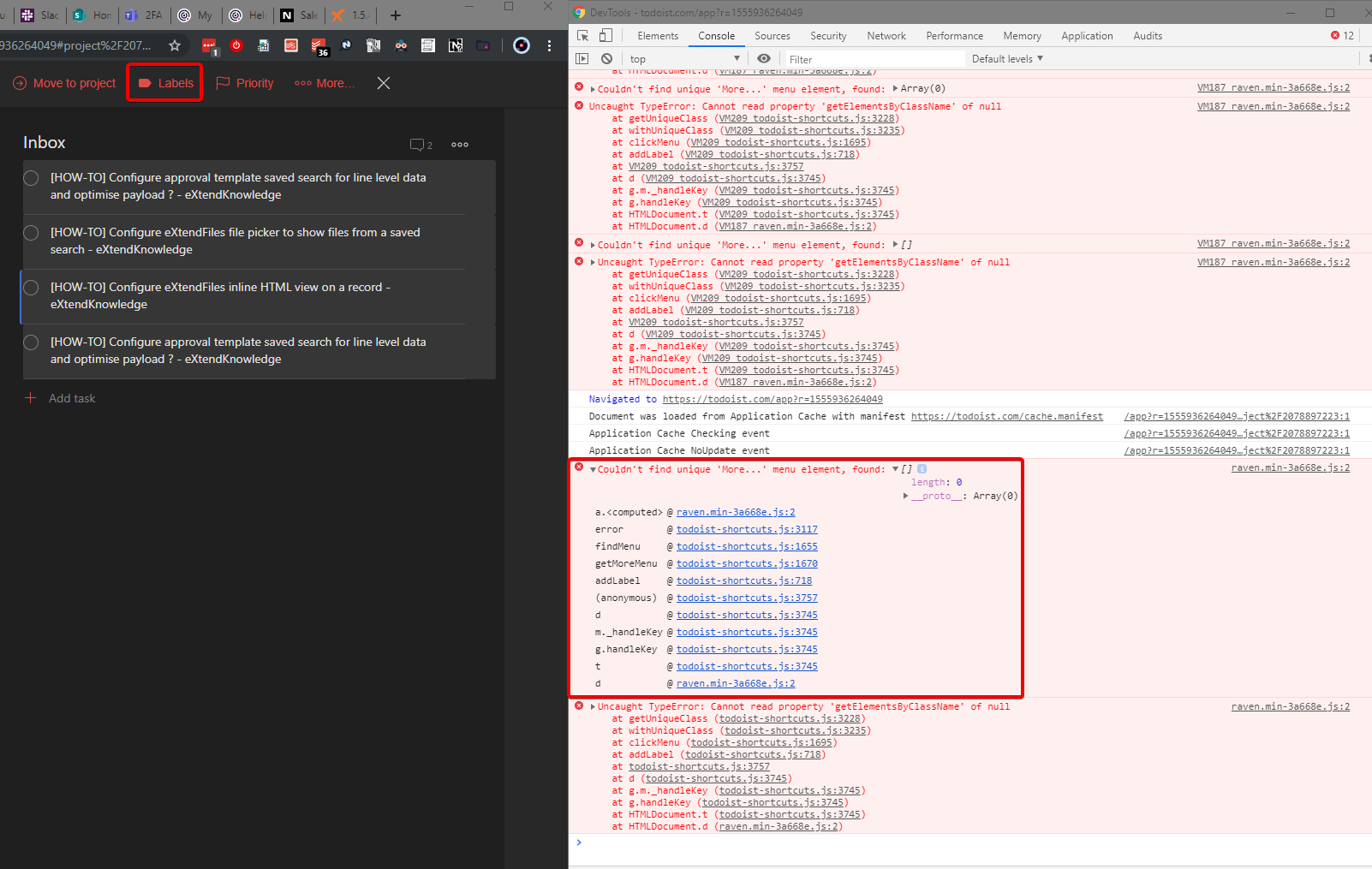Image resolution: width=1372 pixels, height=869 pixels.
Task: Select the Labels option highlighted in red
Action: tap(164, 82)
